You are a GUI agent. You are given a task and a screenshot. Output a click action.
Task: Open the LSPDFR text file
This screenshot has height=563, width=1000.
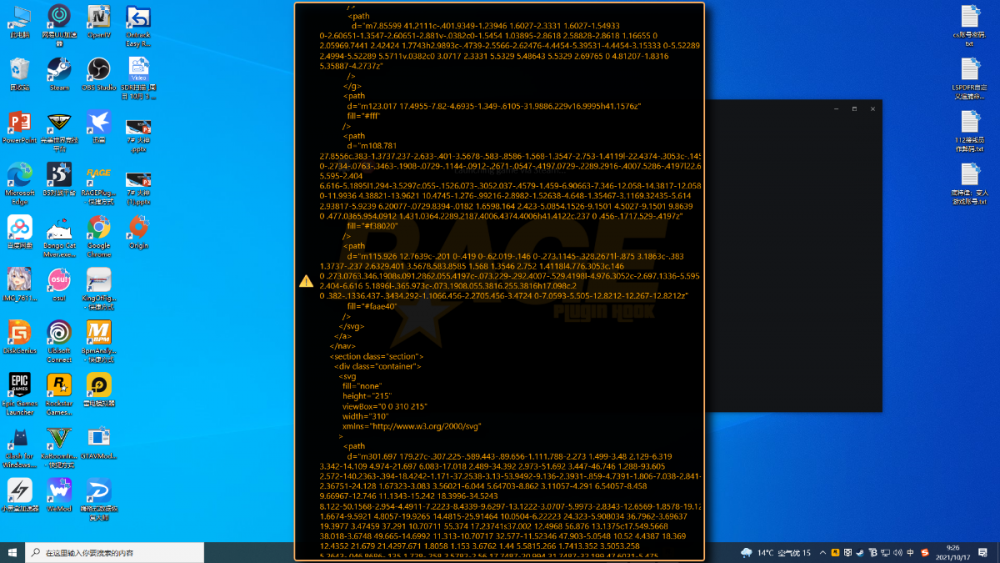(969, 78)
